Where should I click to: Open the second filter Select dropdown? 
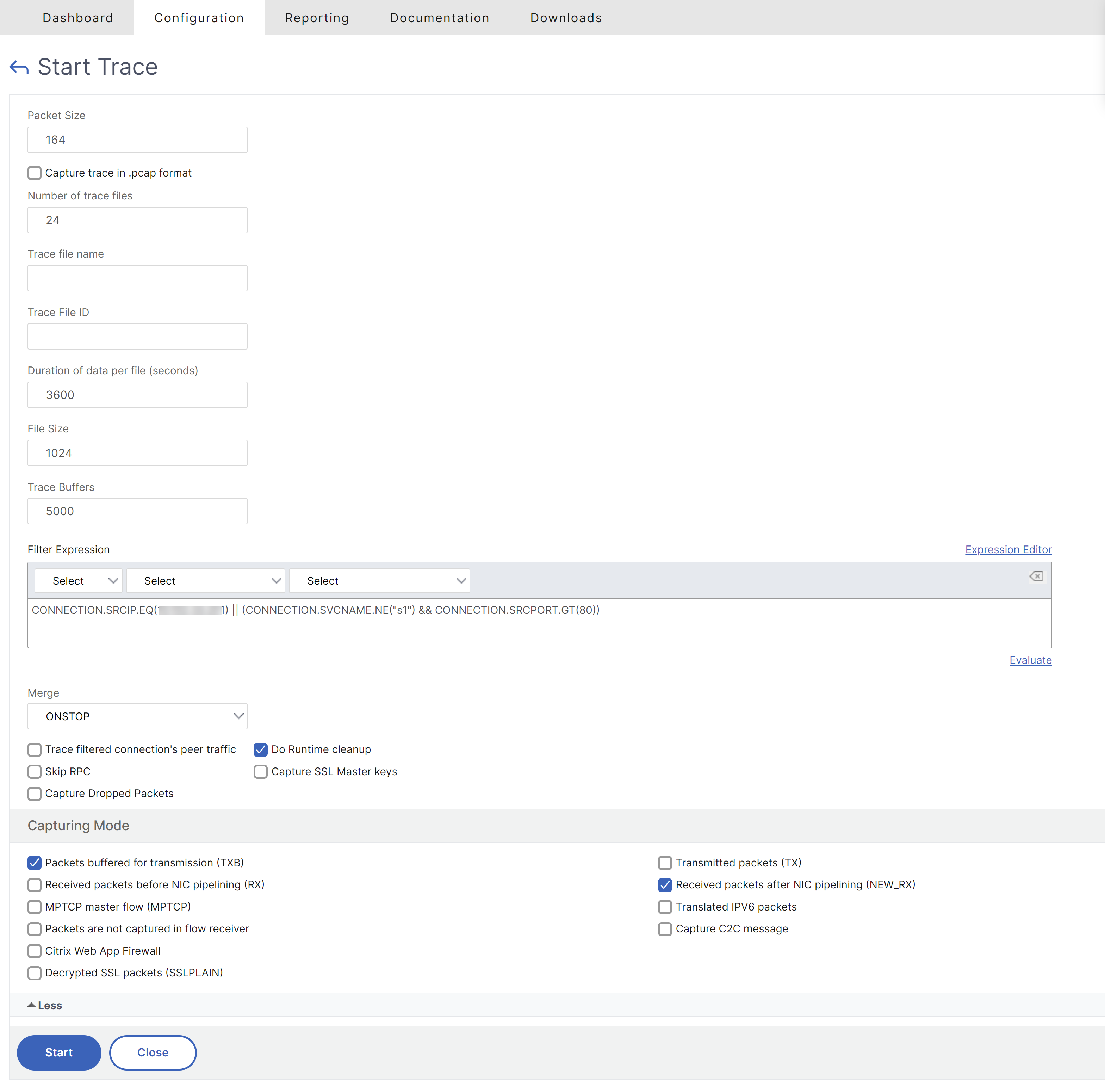[x=205, y=581]
